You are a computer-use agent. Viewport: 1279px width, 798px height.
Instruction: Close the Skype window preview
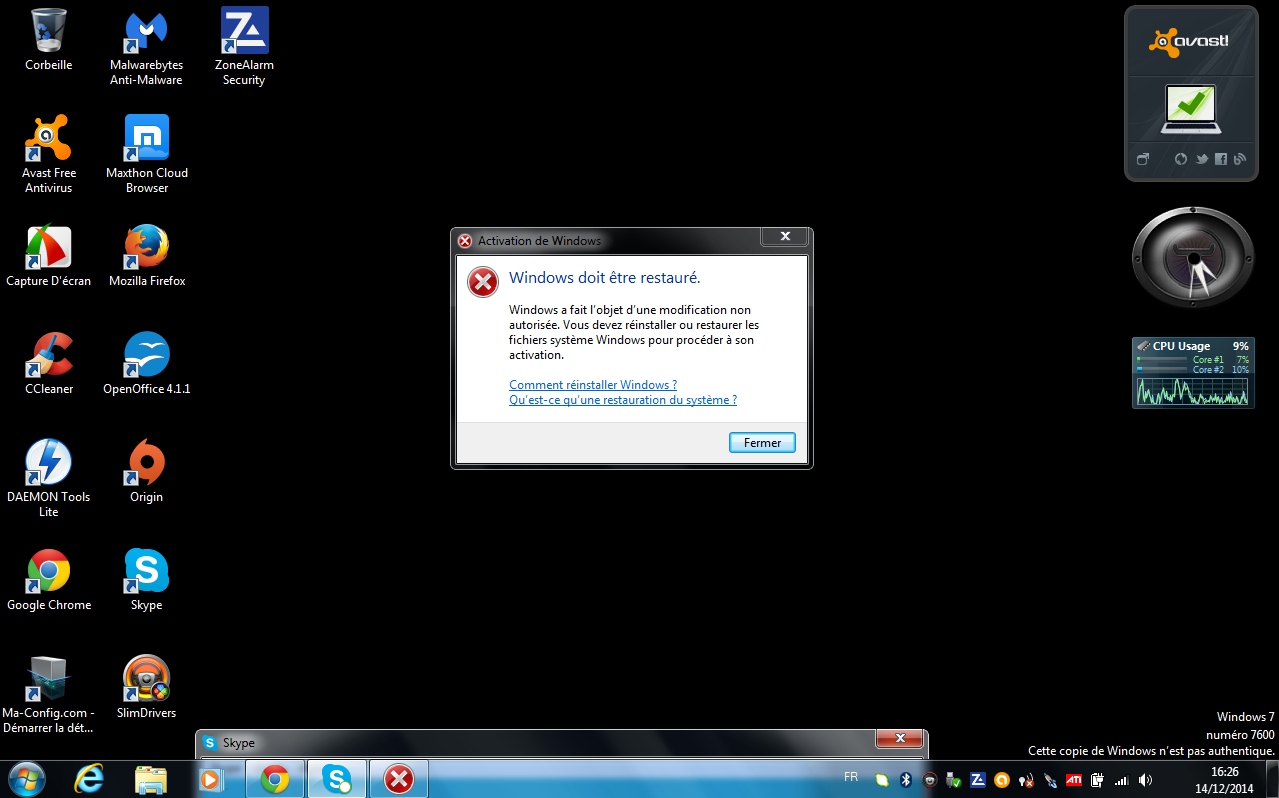(x=900, y=739)
